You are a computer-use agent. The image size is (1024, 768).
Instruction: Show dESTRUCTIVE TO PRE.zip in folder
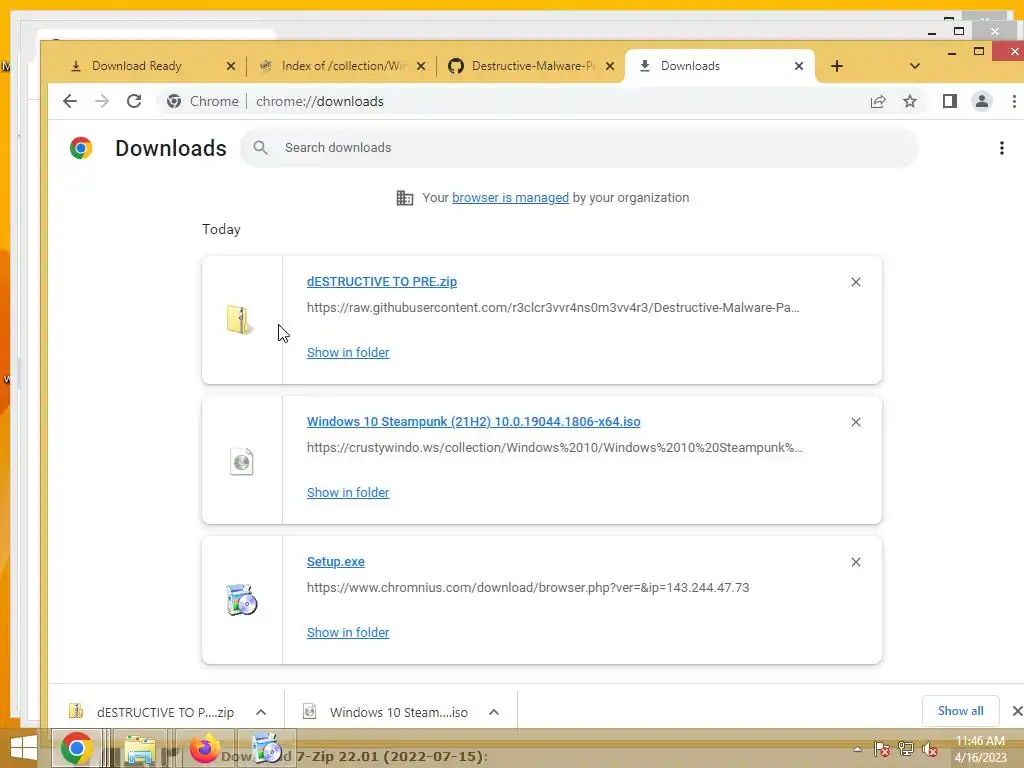(x=348, y=353)
